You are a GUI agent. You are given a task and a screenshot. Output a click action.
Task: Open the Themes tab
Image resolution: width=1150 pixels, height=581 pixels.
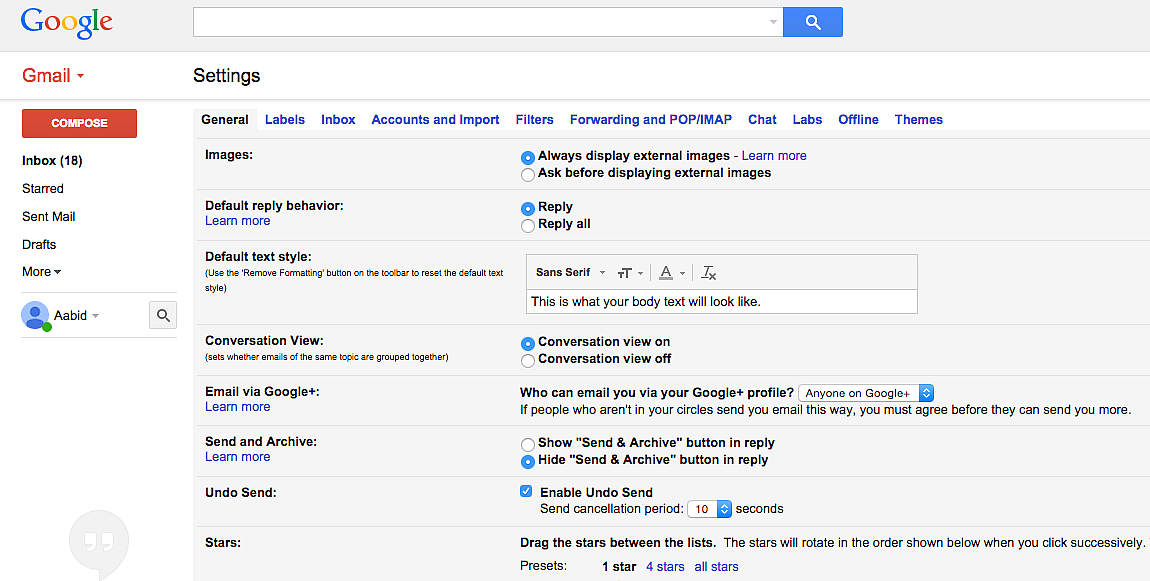coord(918,120)
